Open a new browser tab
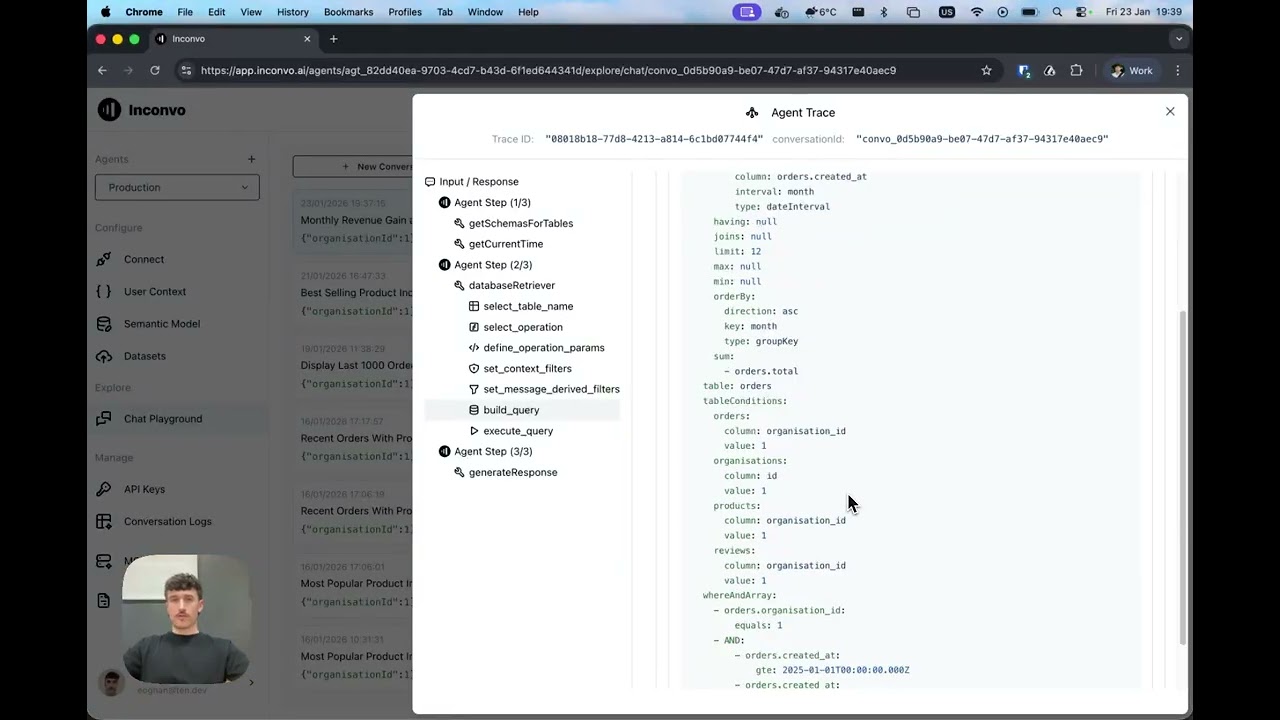The width and height of the screenshot is (1280, 720). click(x=333, y=39)
